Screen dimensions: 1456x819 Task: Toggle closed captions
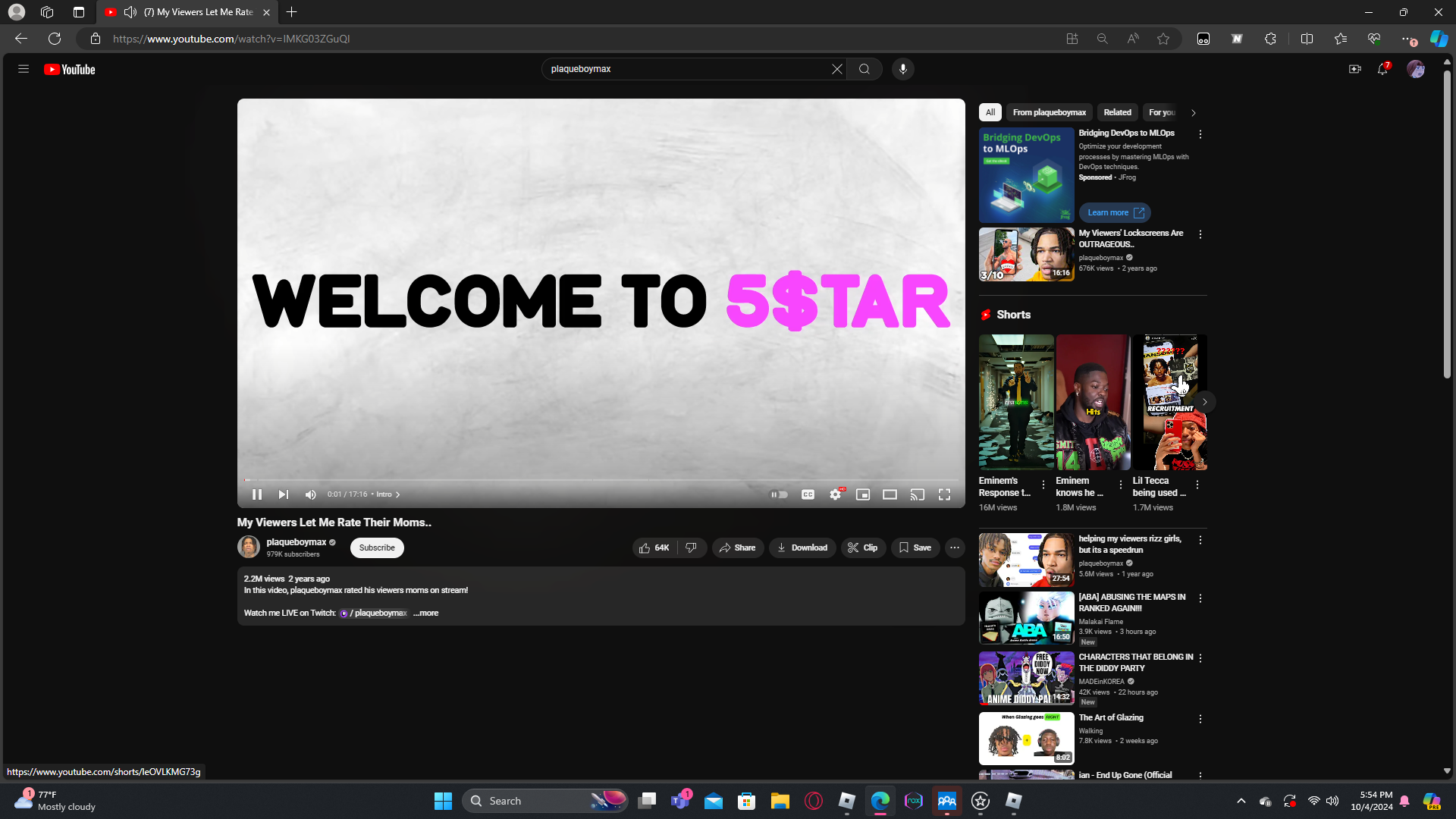coord(808,494)
